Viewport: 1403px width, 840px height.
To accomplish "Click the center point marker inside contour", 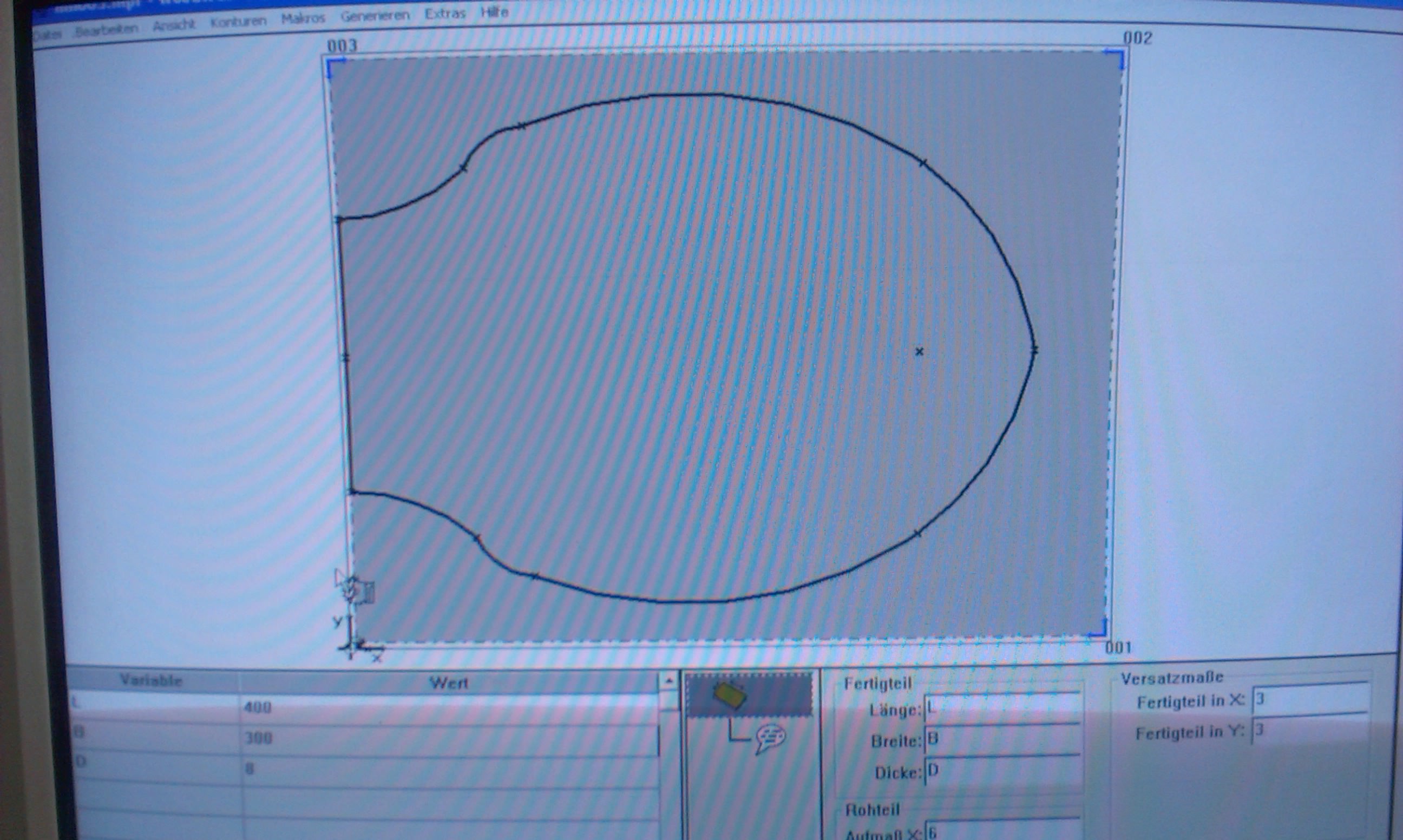I will coord(919,351).
